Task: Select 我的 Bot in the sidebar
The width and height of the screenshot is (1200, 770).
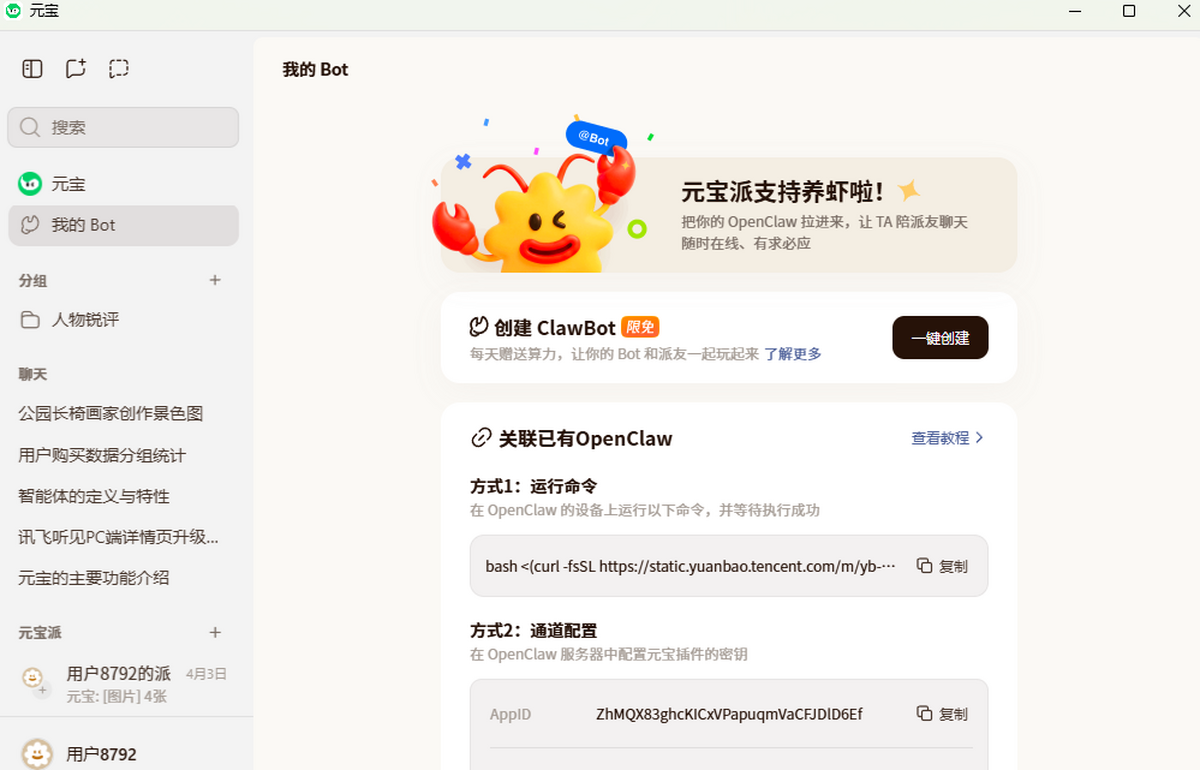Action: (x=123, y=225)
